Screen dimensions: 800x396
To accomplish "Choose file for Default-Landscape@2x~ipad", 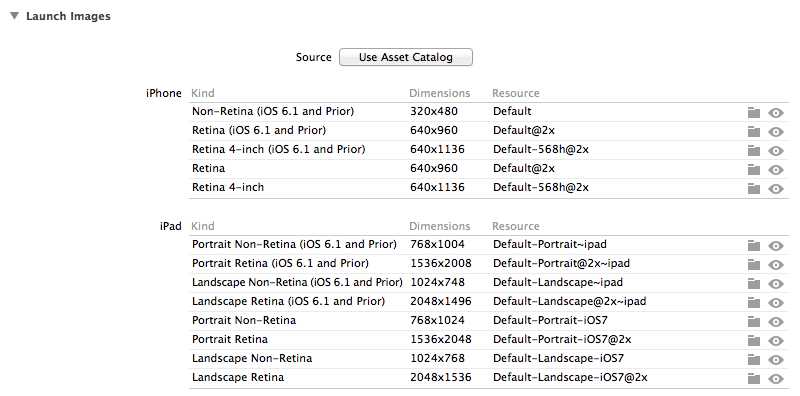I will [754, 302].
